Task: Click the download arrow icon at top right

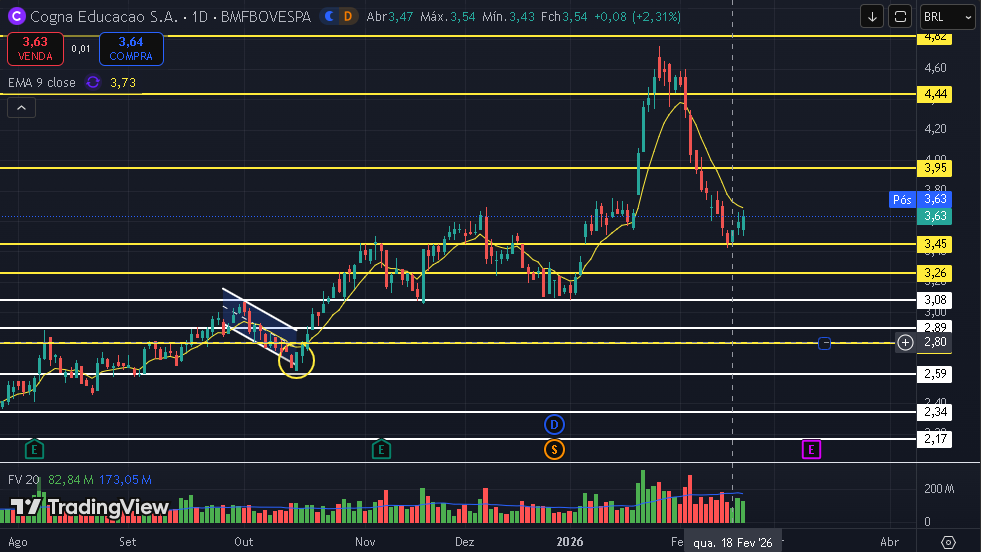Action: pyautogui.click(x=872, y=17)
